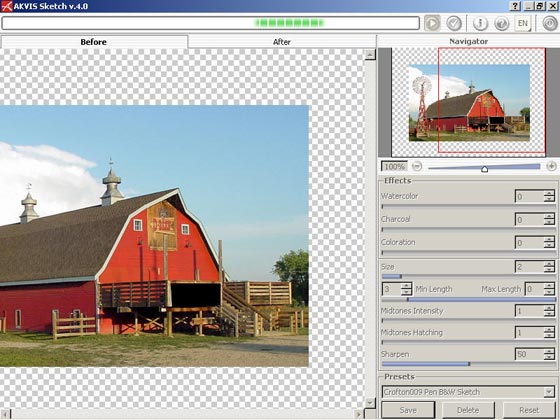Reset the effect settings
Image resolution: width=560 pixels, height=420 pixels.
pyautogui.click(x=529, y=410)
